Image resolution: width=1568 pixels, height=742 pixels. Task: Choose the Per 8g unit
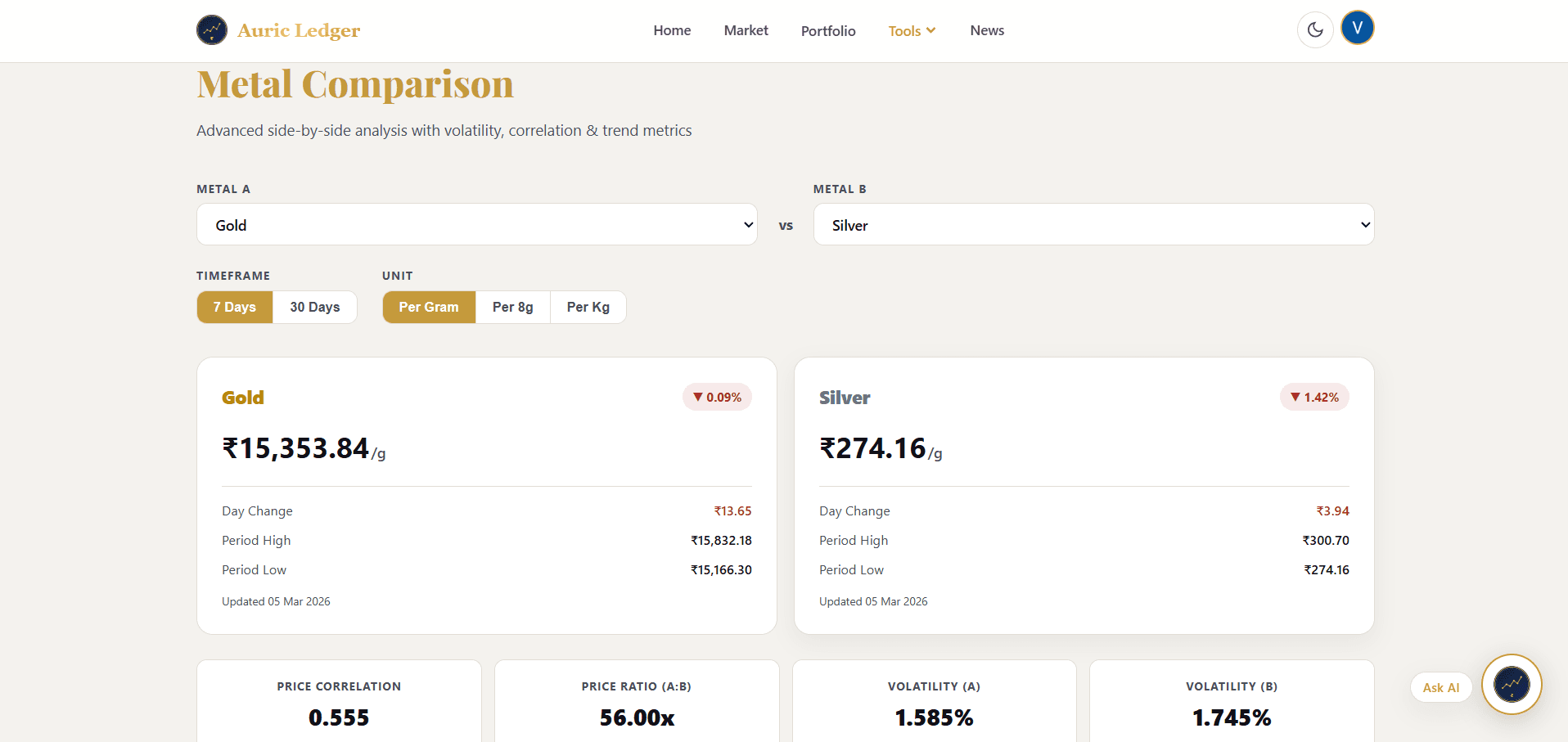[512, 307]
